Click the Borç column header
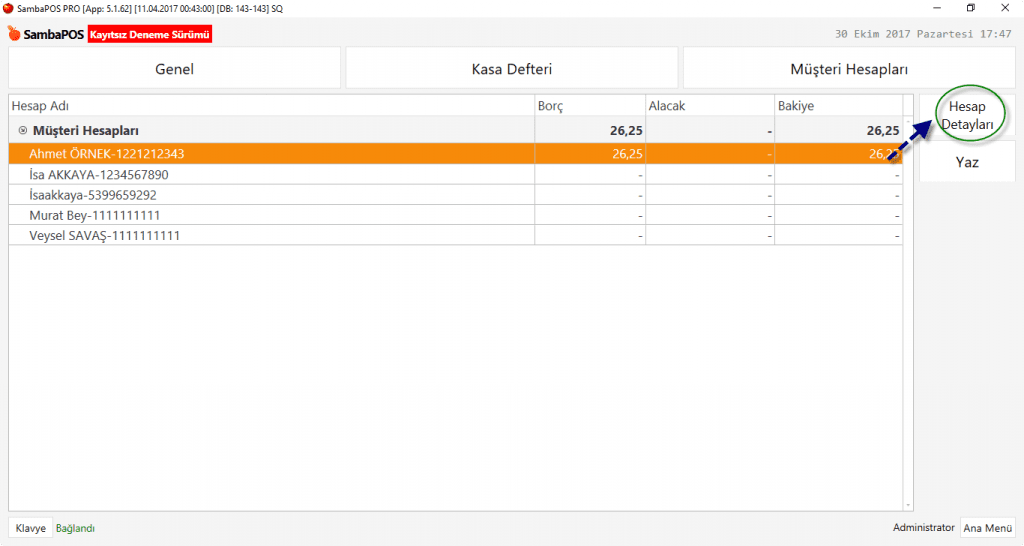The width and height of the screenshot is (1024, 546). point(588,105)
